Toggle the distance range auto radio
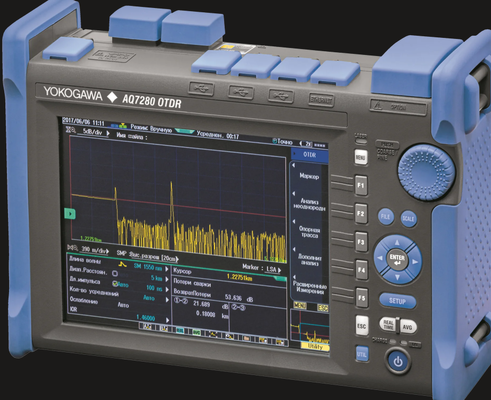Viewport: 491px width, 400px height. click(115, 273)
